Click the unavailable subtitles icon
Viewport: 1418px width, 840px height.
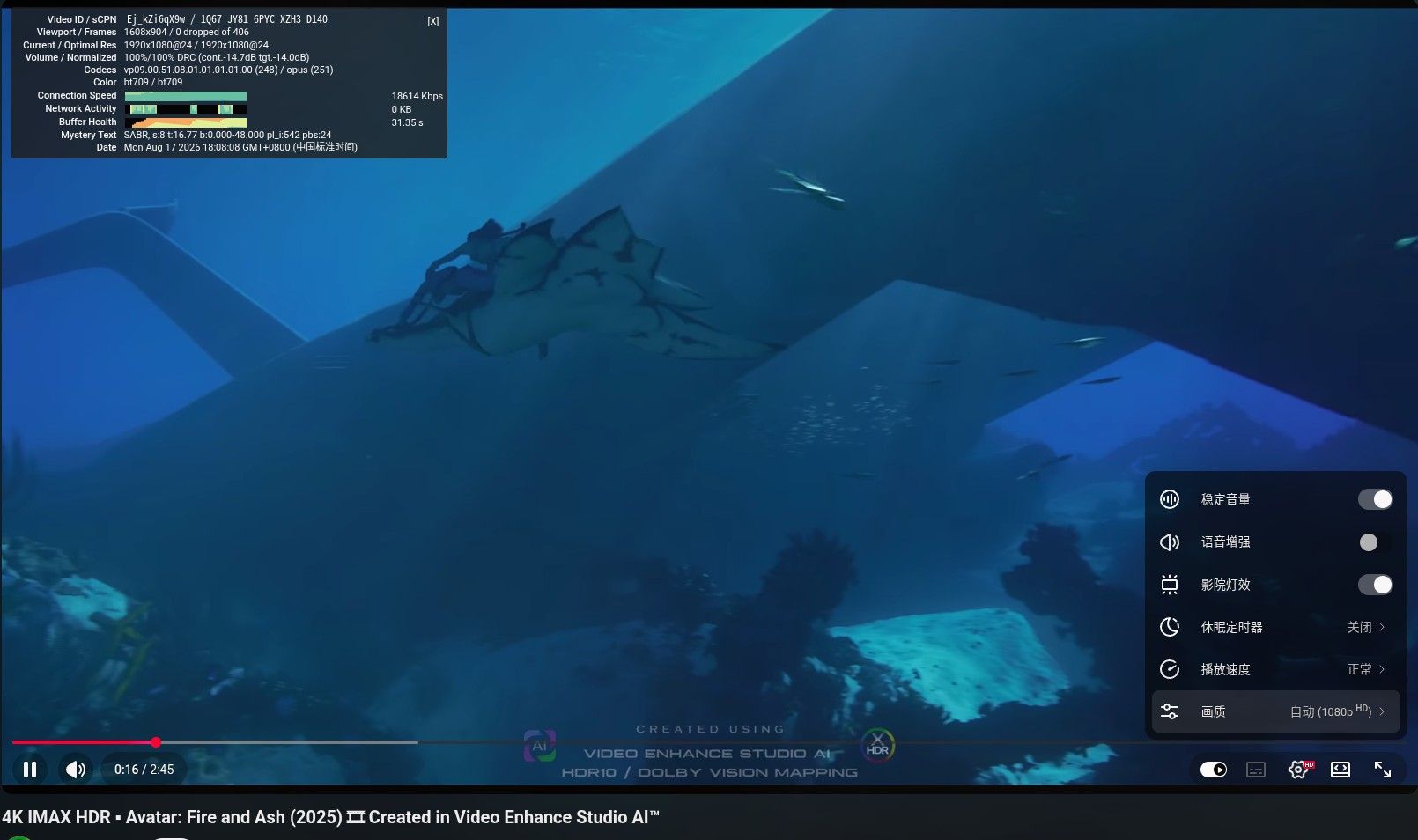(x=1256, y=770)
